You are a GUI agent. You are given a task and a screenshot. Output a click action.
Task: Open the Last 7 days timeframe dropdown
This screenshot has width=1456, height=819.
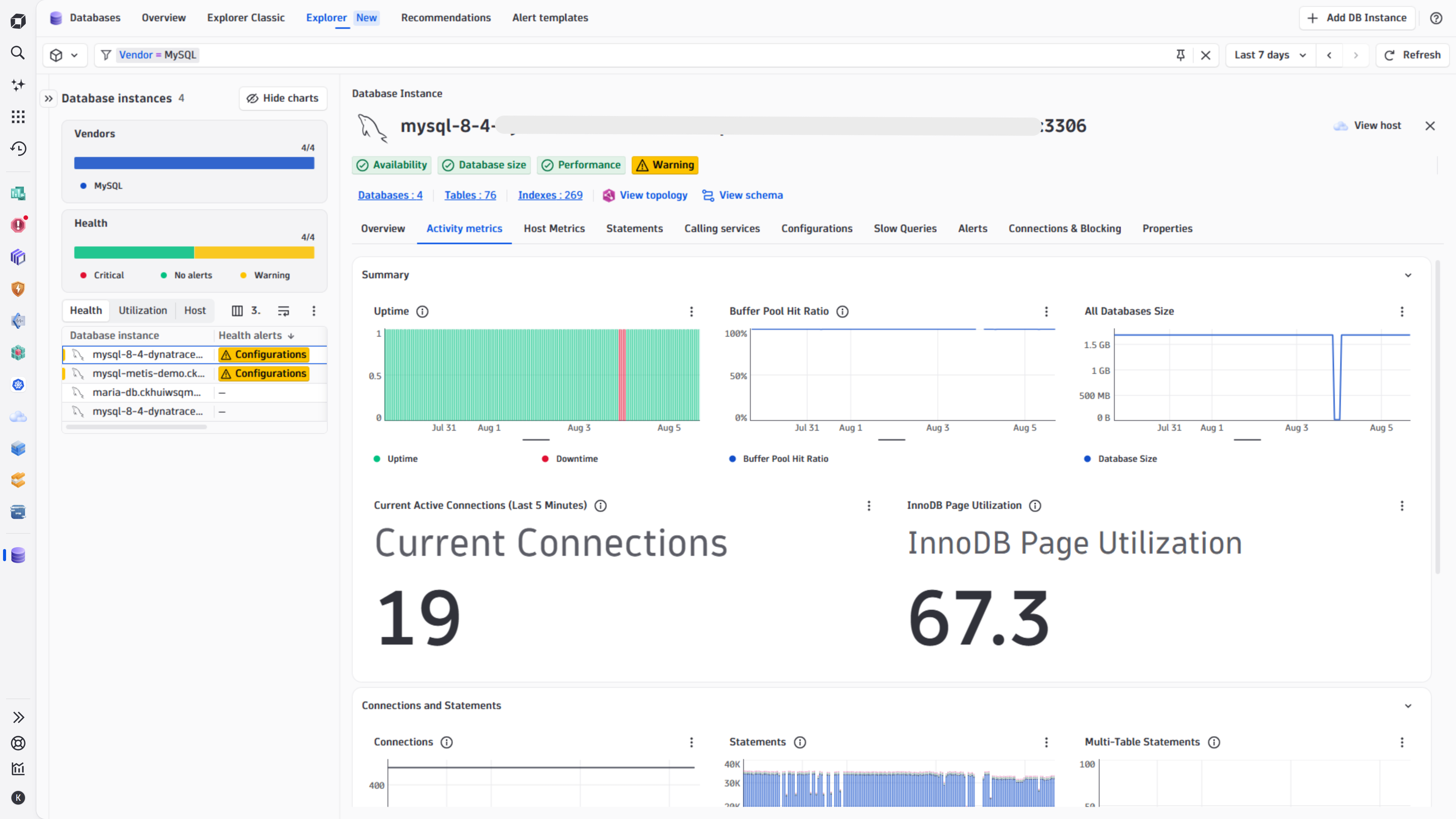1271,55
